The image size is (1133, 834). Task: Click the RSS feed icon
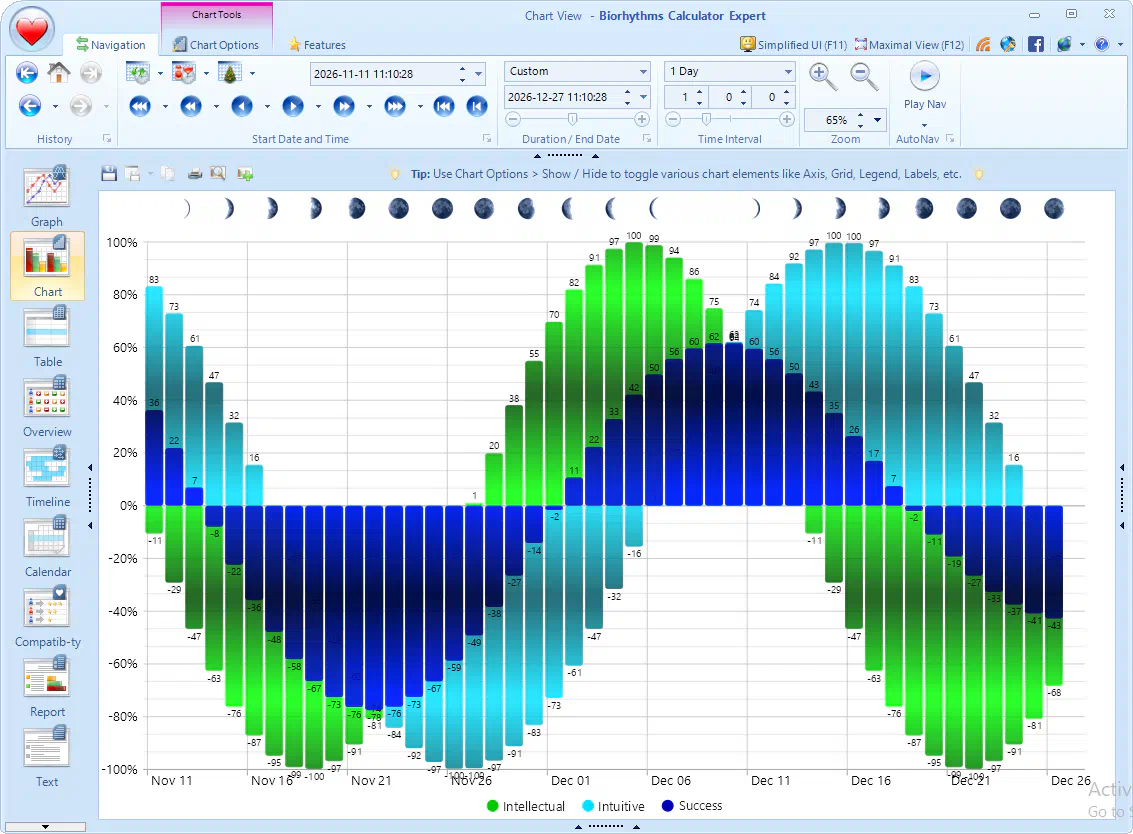[983, 44]
